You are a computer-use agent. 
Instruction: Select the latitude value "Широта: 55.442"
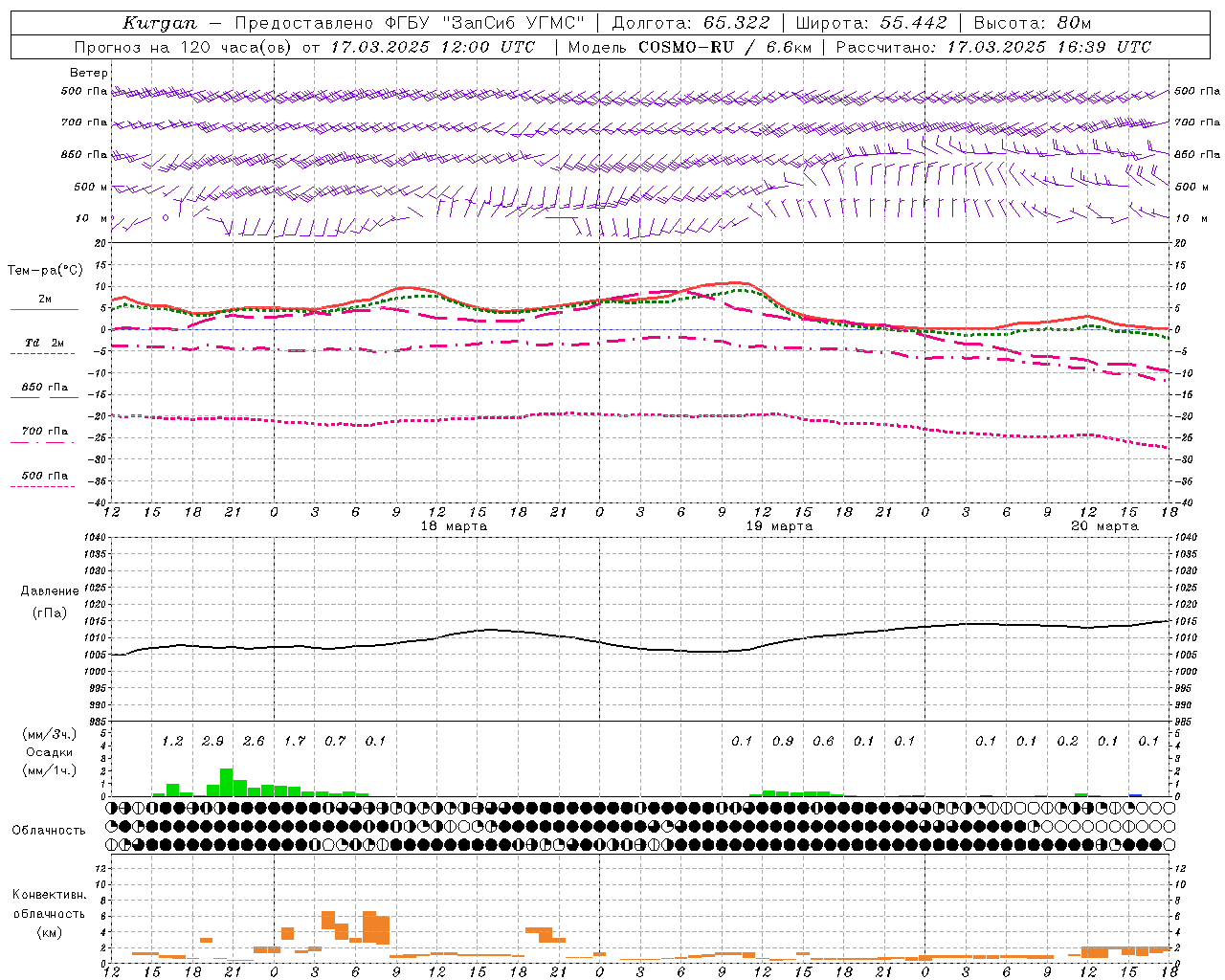pyautogui.click(x=871, y=23)
